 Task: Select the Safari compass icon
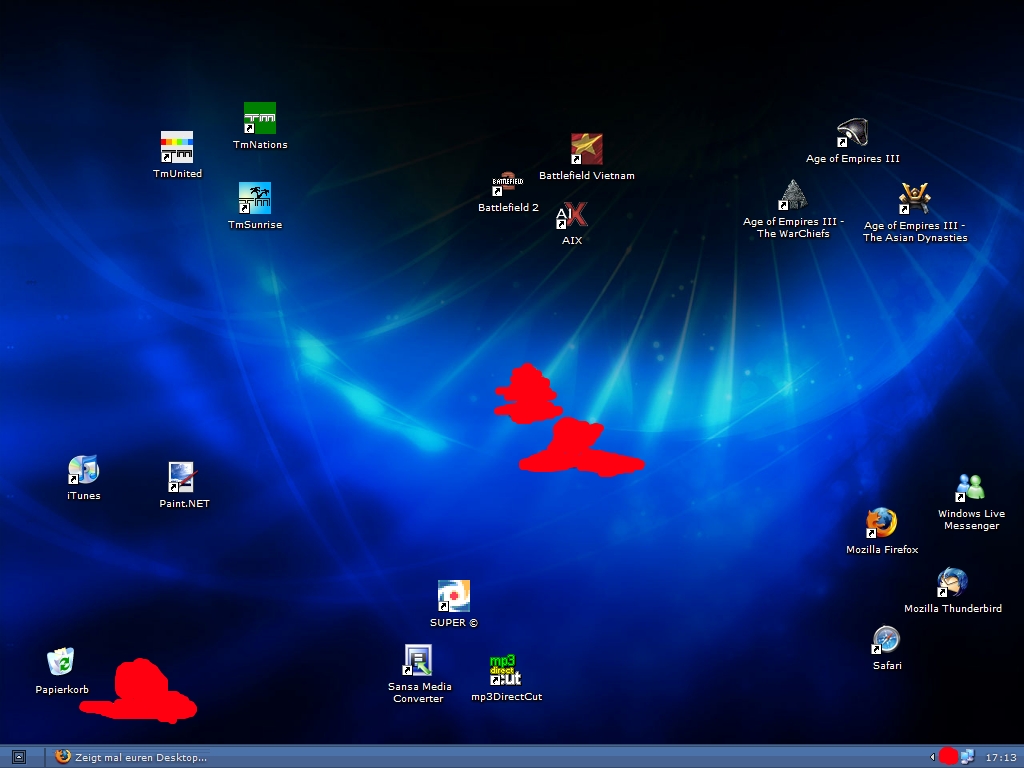point(886,640)
